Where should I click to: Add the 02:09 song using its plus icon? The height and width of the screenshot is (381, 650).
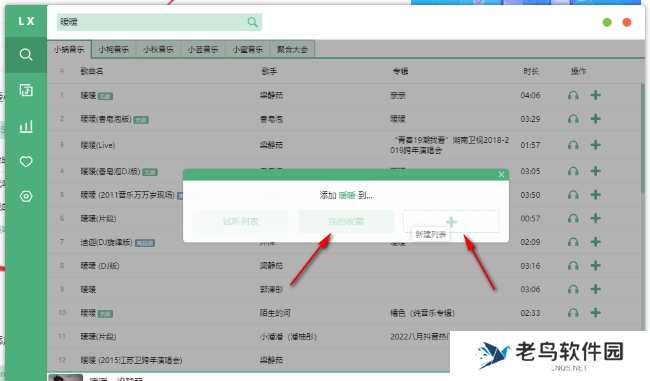(596, 242)
